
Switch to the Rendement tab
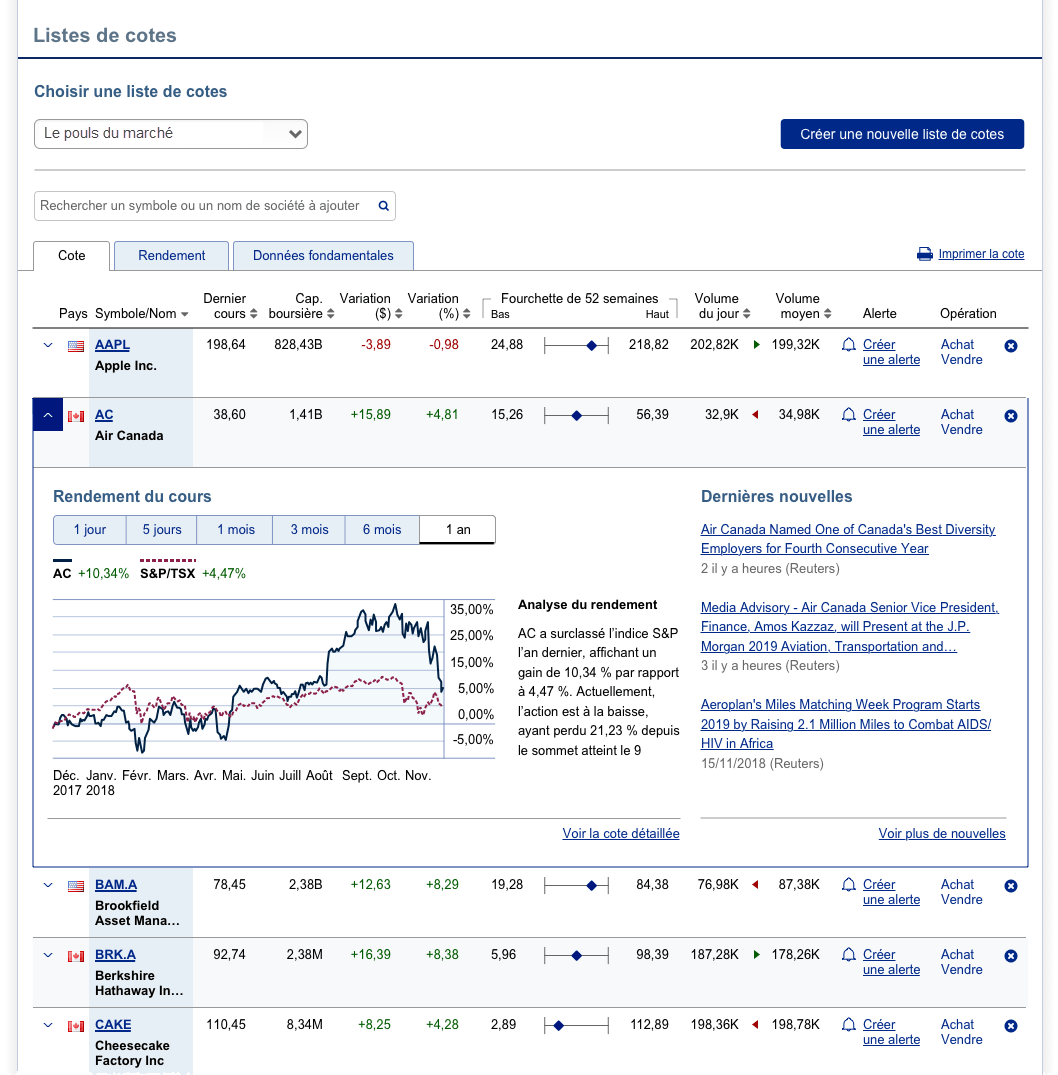[x=171, y=256]
